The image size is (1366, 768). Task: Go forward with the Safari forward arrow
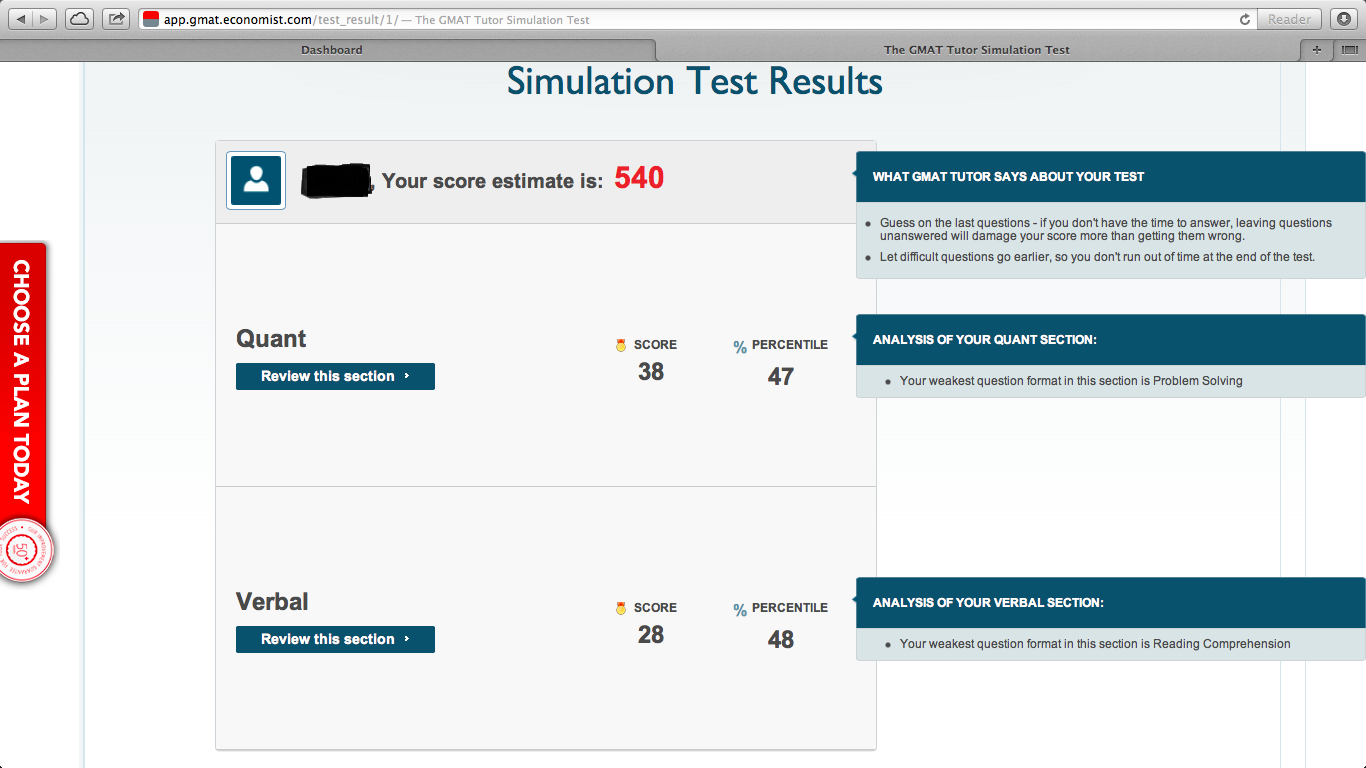click(x=46, y=19)
